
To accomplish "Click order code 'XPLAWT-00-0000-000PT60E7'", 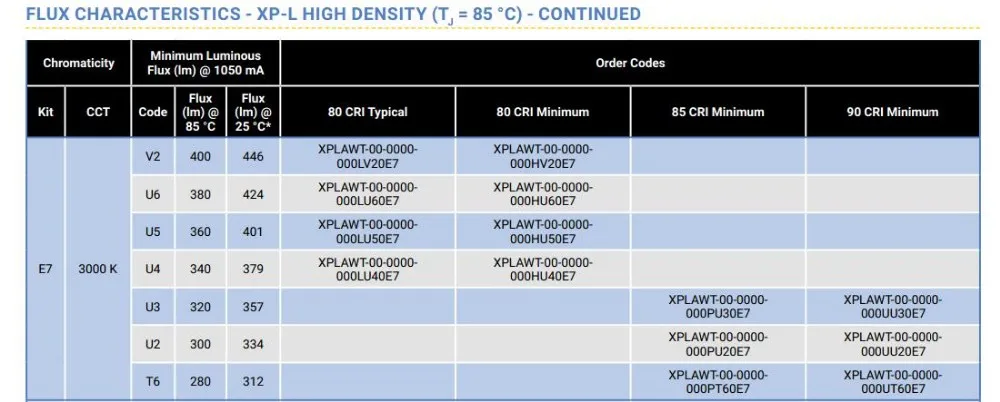I will [718, 382].
